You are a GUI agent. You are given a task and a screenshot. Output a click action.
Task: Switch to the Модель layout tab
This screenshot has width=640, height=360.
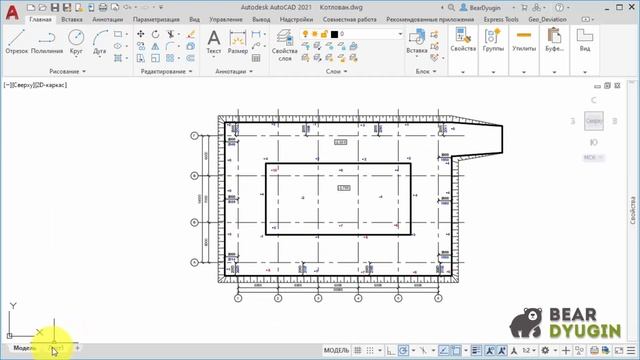coord(24,348)
